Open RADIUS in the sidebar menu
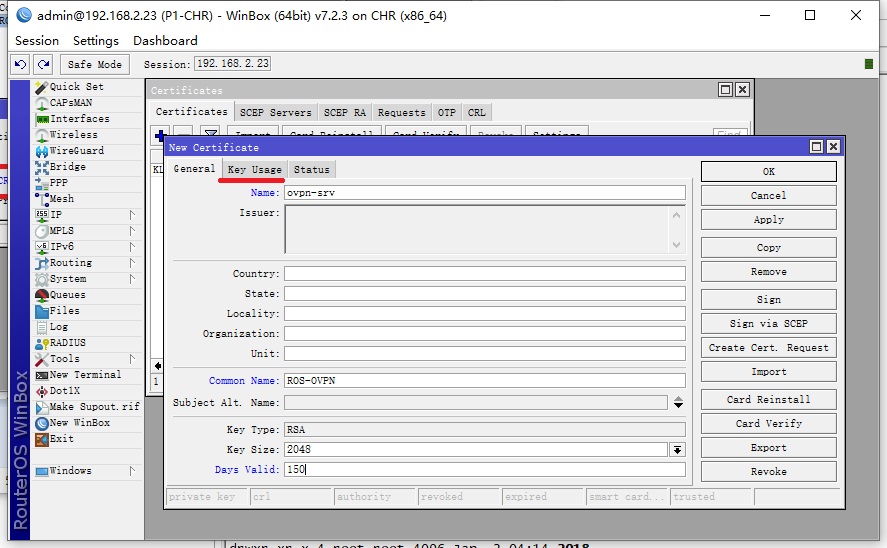 (x=67, y=343)
